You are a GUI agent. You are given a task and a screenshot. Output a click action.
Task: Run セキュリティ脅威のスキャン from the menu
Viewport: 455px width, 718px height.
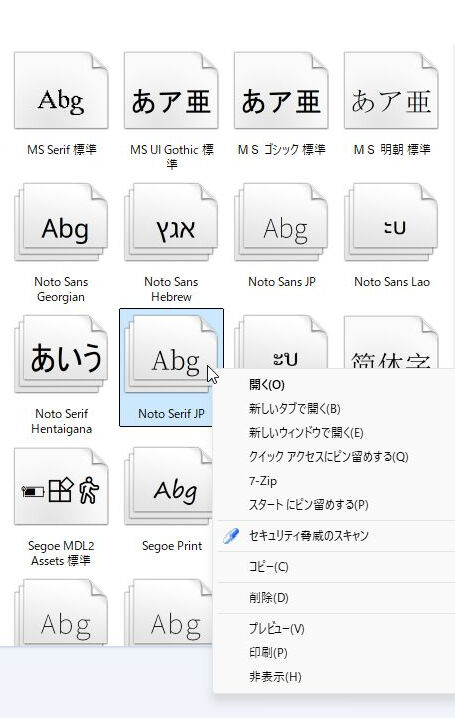(x=309, y=535)
